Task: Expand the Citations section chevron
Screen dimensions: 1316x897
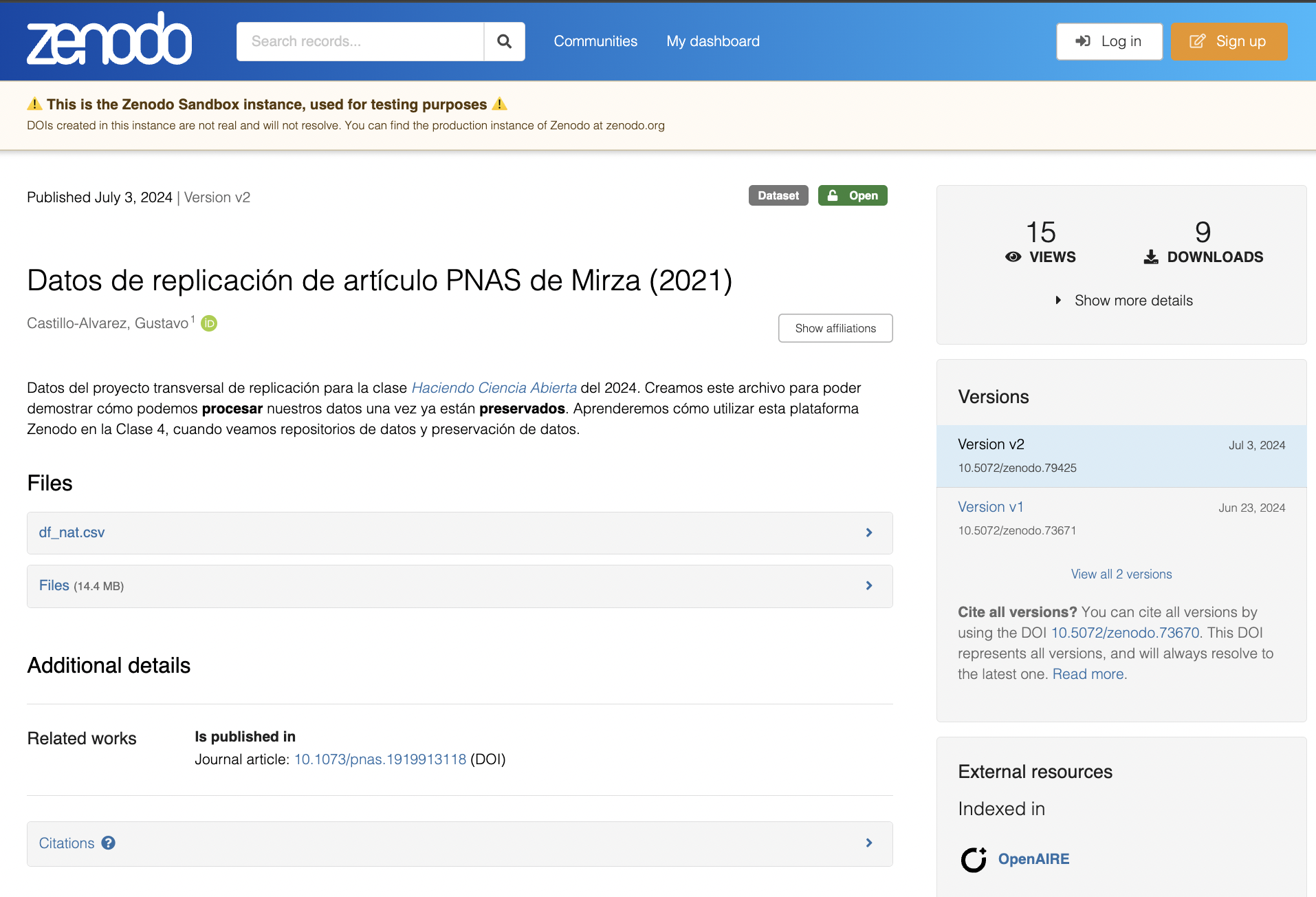Action: point(868,843)
